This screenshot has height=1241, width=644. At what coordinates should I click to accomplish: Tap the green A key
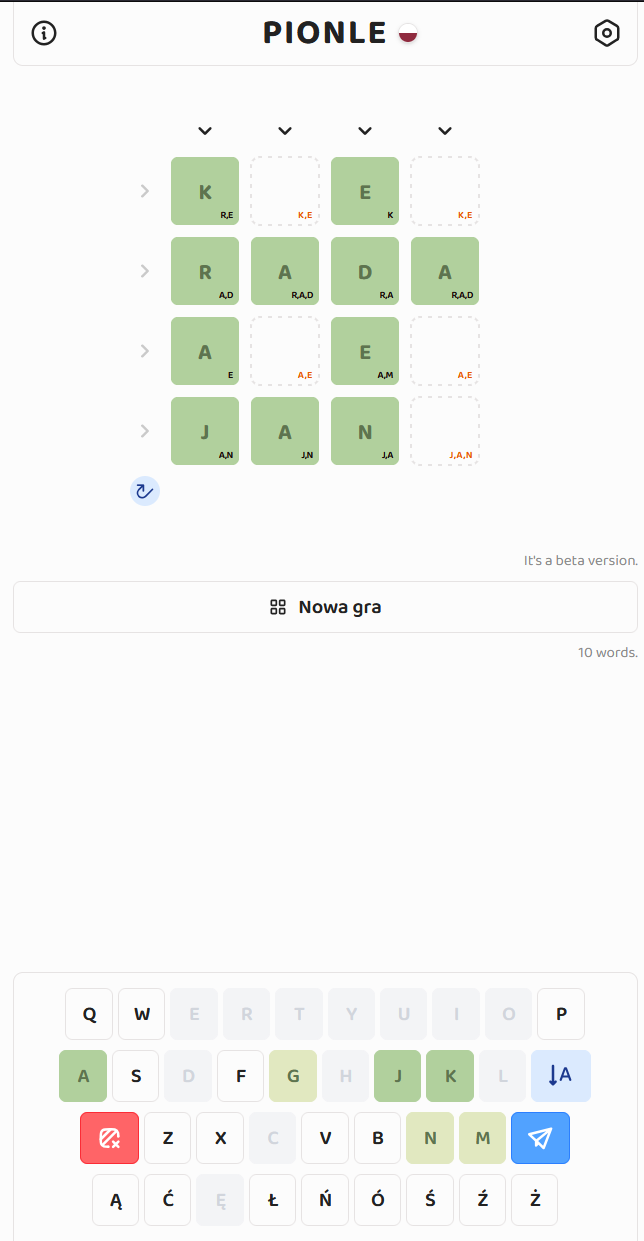(x=84, y=1076)
